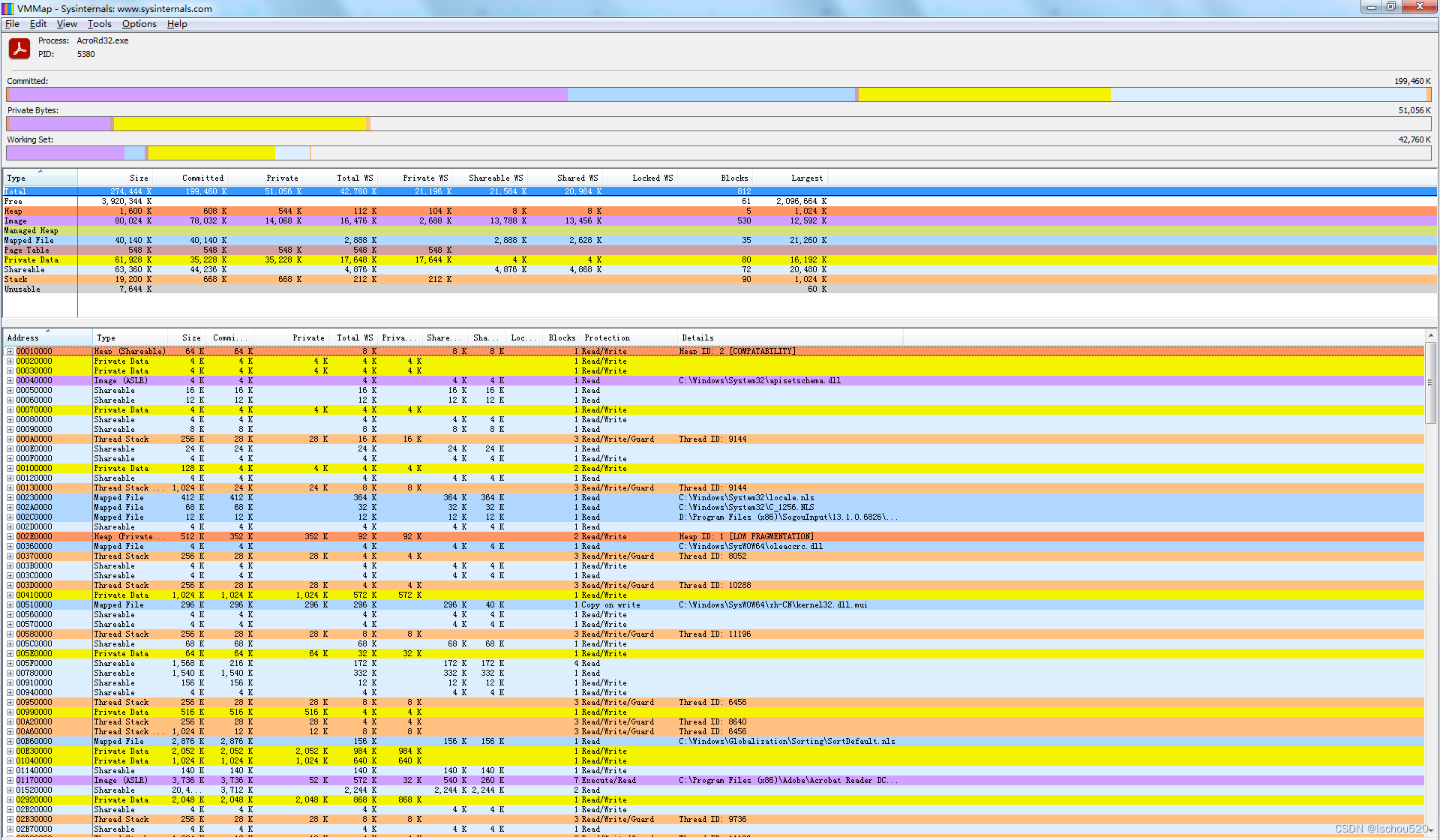Expand the 00410000 private data row
Image resolution: width=1440 pixels, height=840 pixels.
[x=10, y=595]
